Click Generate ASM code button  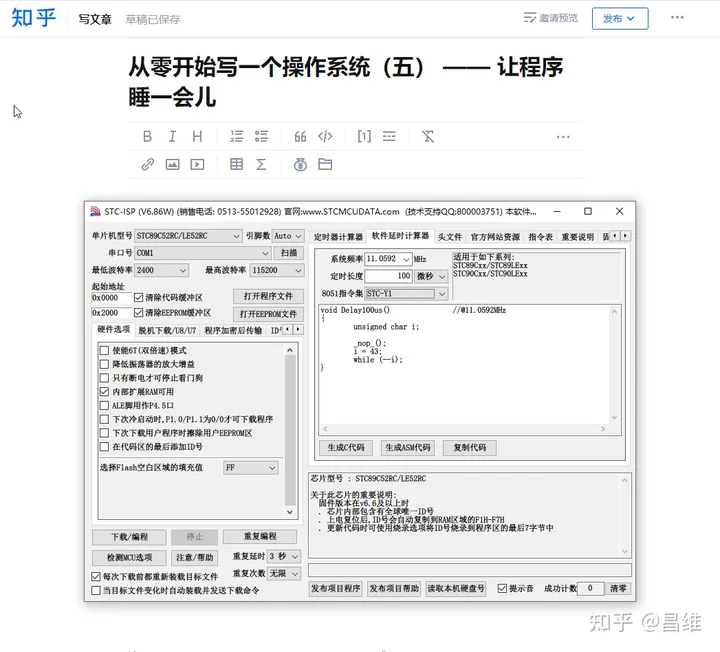408,447
